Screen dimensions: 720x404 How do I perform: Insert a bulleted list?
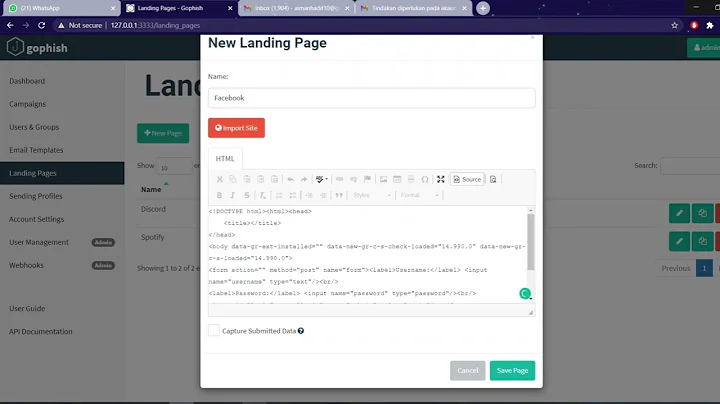tap(292, 196)
